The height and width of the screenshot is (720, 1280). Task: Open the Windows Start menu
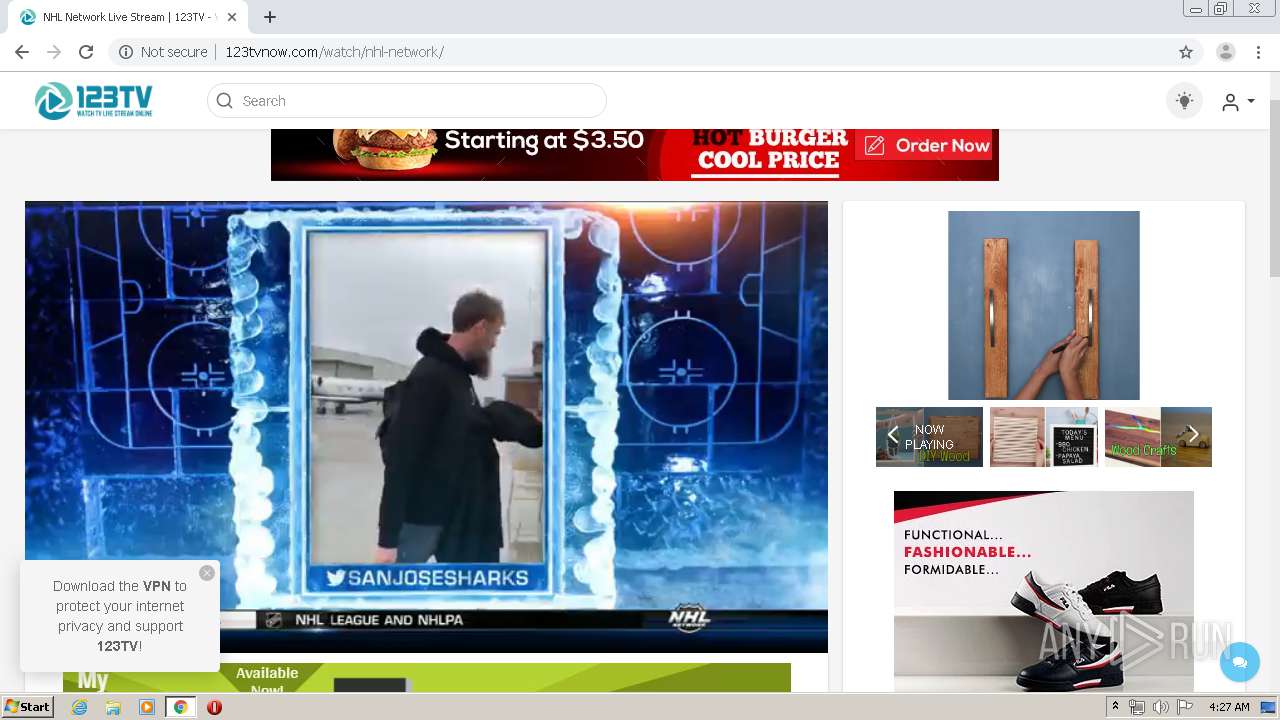coord(27,707)
